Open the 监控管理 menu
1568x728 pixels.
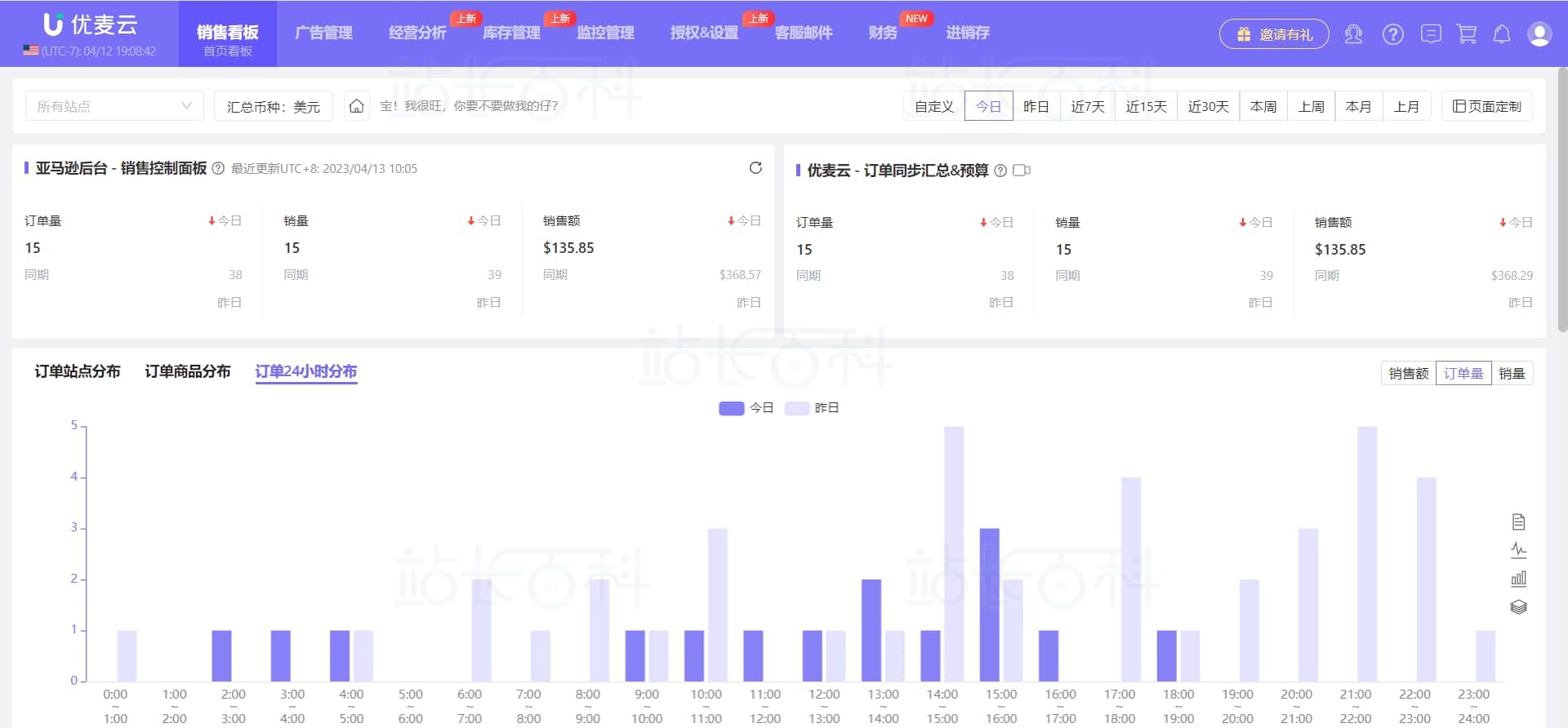point(605,33)
